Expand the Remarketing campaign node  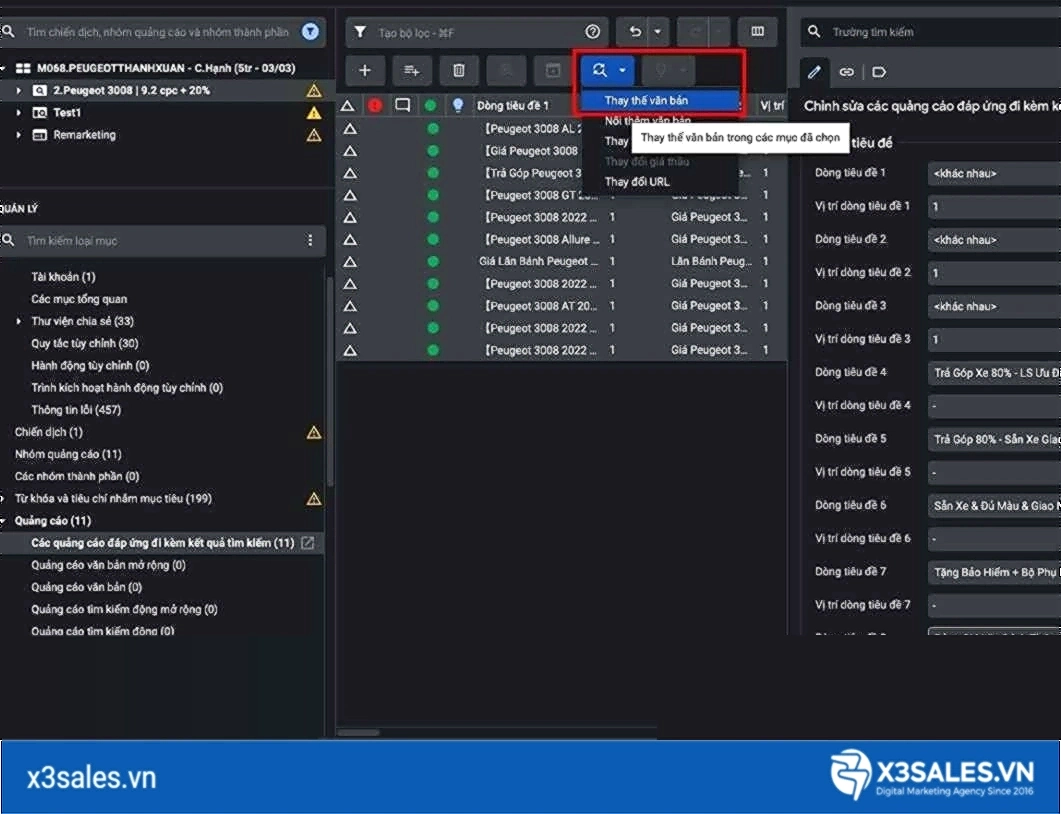18,135
